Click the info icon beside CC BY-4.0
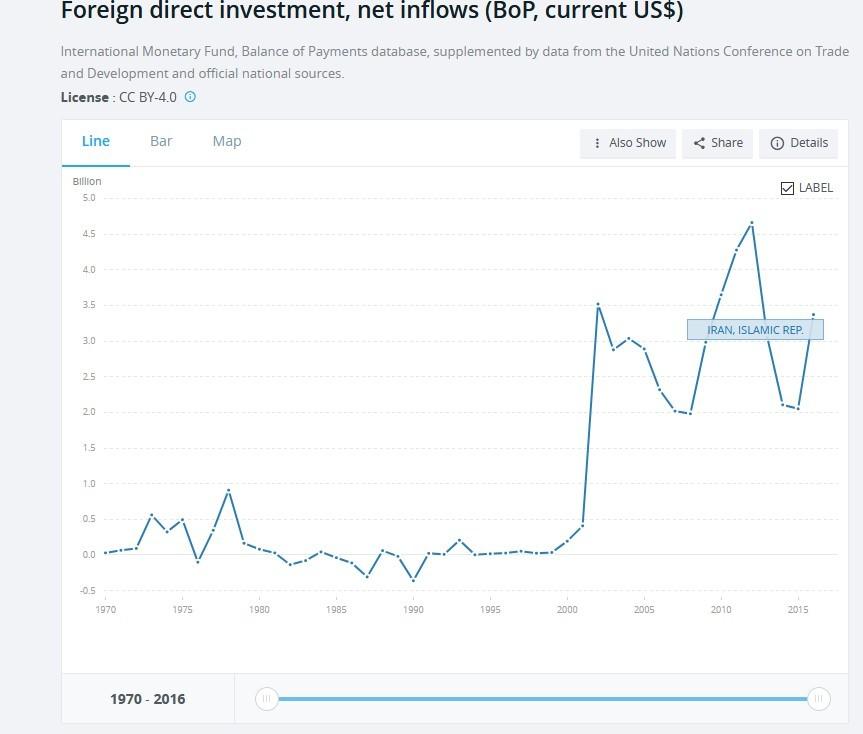This screenshot has width=863, height=734. tap(191, 97)
